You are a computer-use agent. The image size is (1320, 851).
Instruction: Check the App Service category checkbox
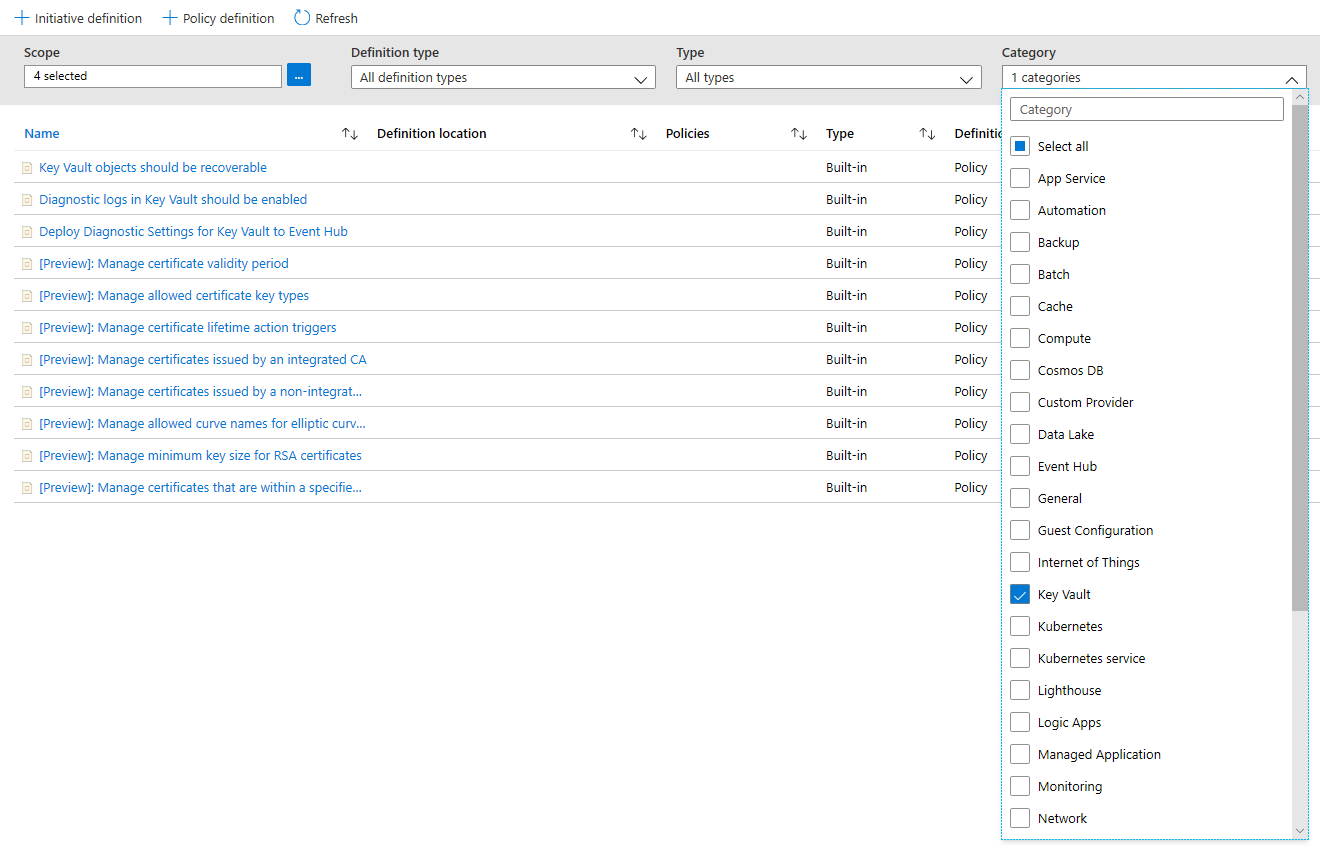click(x=1019, y=177)
